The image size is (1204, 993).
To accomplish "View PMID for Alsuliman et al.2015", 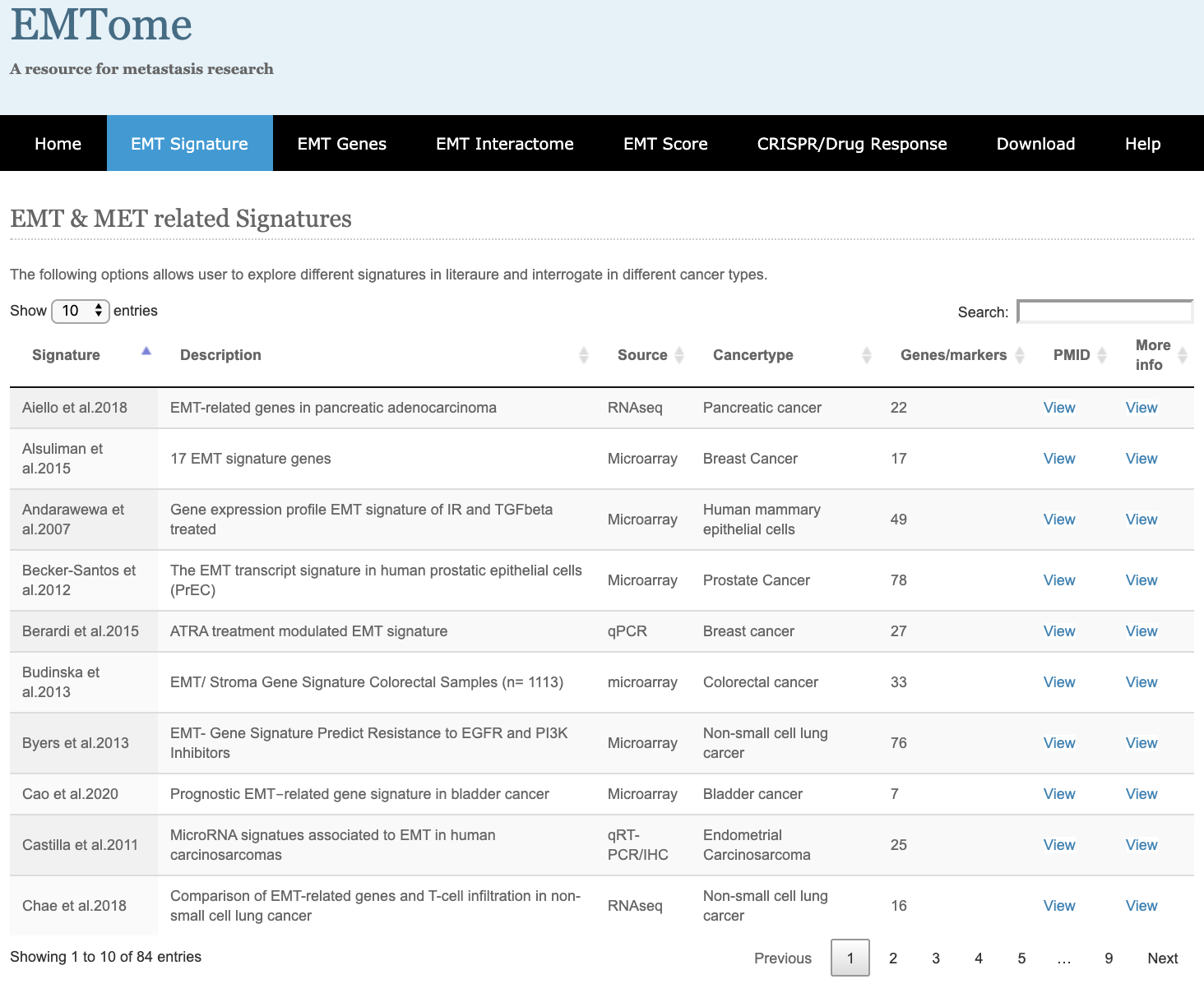I will point(1059,459).
